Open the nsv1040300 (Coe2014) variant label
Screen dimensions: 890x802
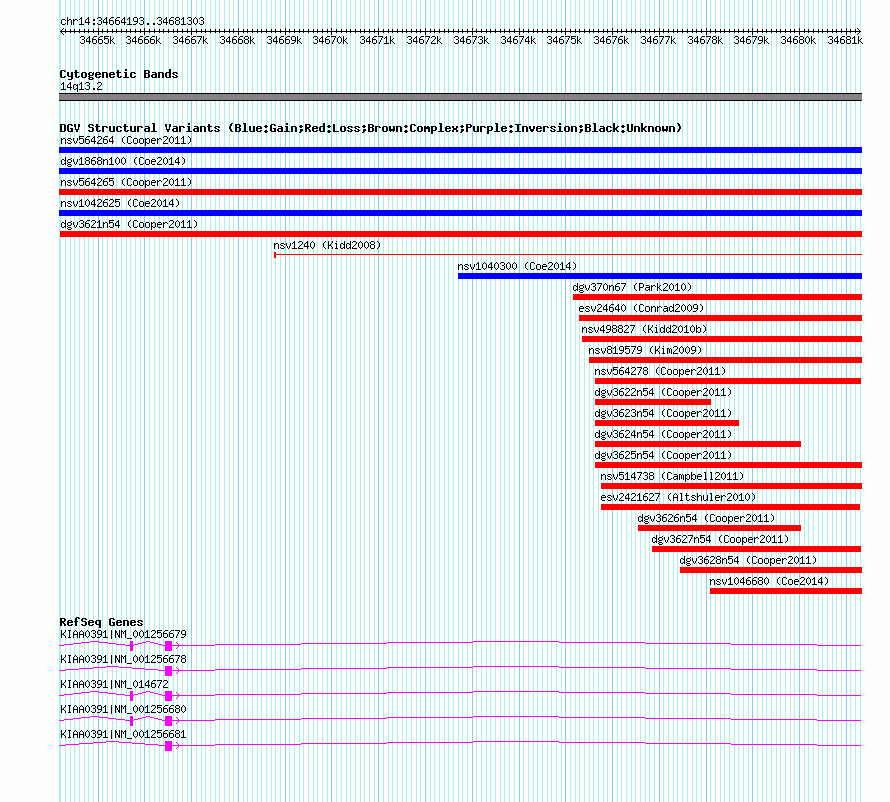517,266
